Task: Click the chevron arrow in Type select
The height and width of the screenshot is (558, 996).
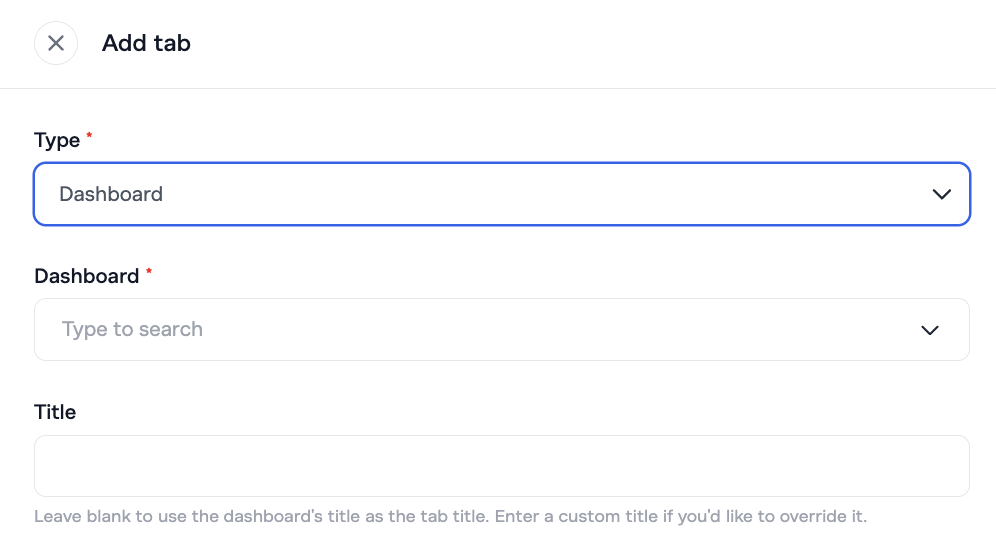Action: [941, 194]
